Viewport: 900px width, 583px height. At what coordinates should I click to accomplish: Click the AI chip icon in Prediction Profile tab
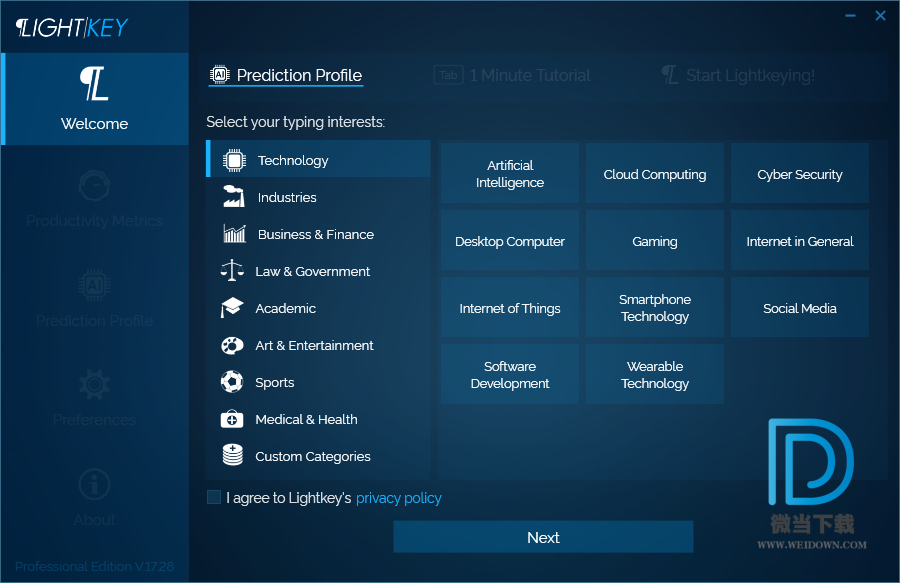click(x=219, y=75)
